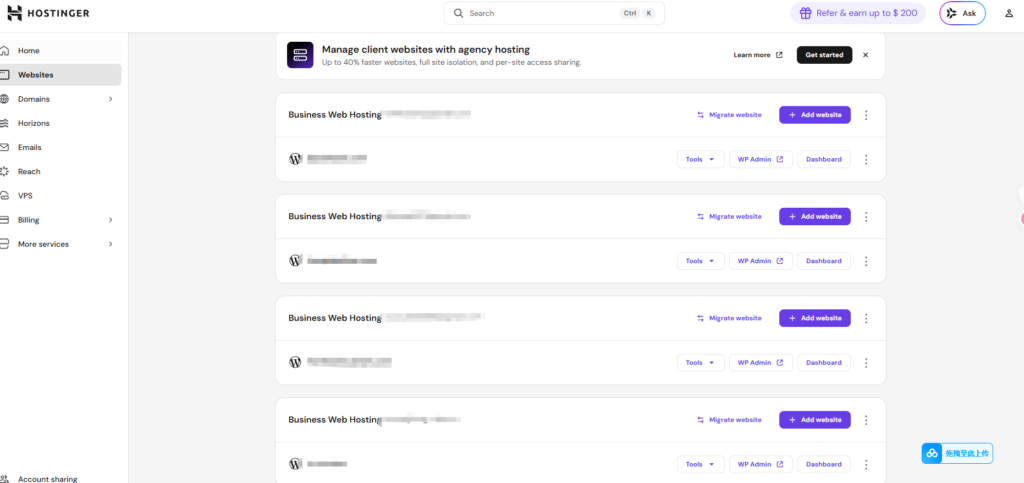Click the Hostinger logo in header
This screenshot has width=1024, height=483.
[50, 13]
